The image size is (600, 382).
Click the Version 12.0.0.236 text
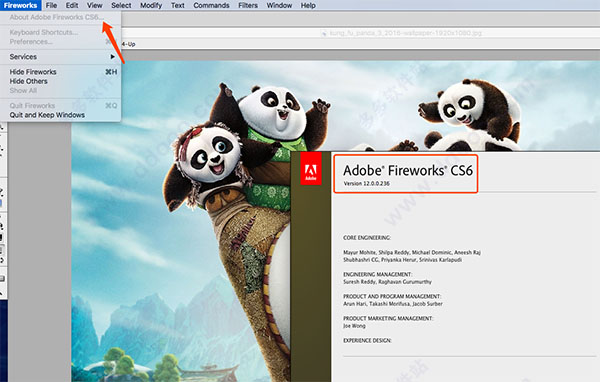coord(367,184)
